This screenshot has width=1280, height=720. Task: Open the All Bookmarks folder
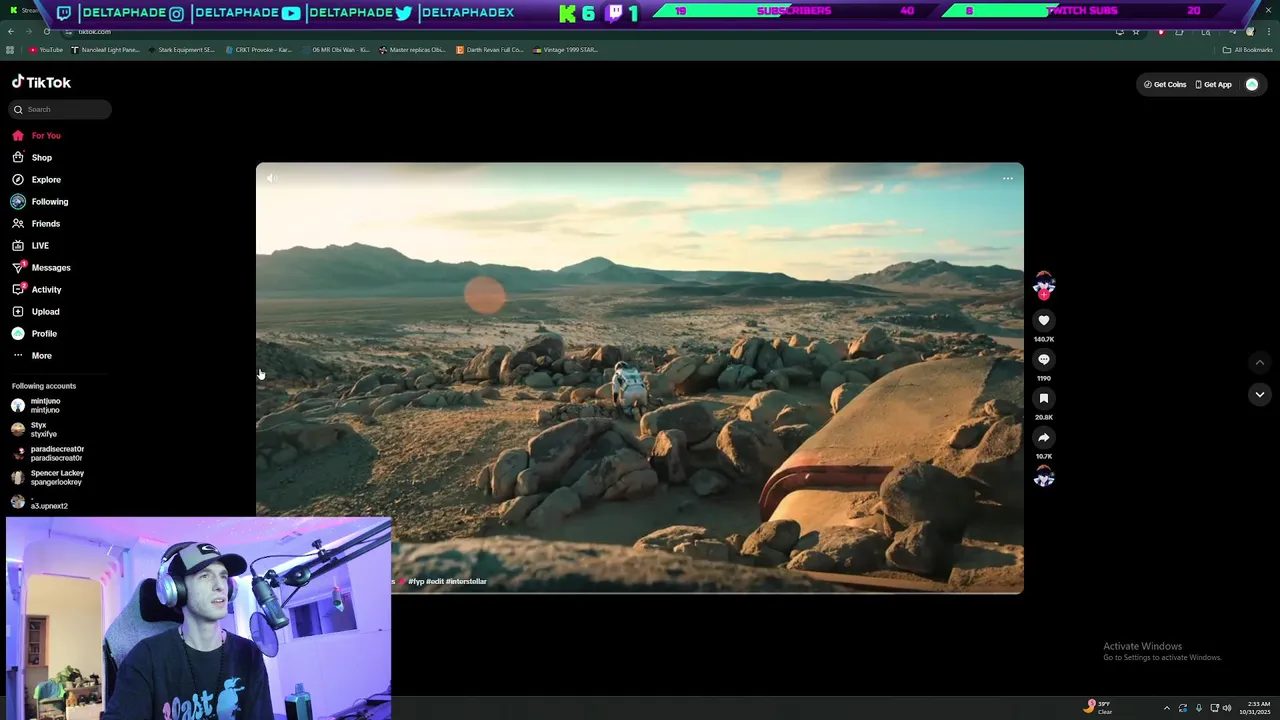pyautogui.click(x=1247, y=50)
